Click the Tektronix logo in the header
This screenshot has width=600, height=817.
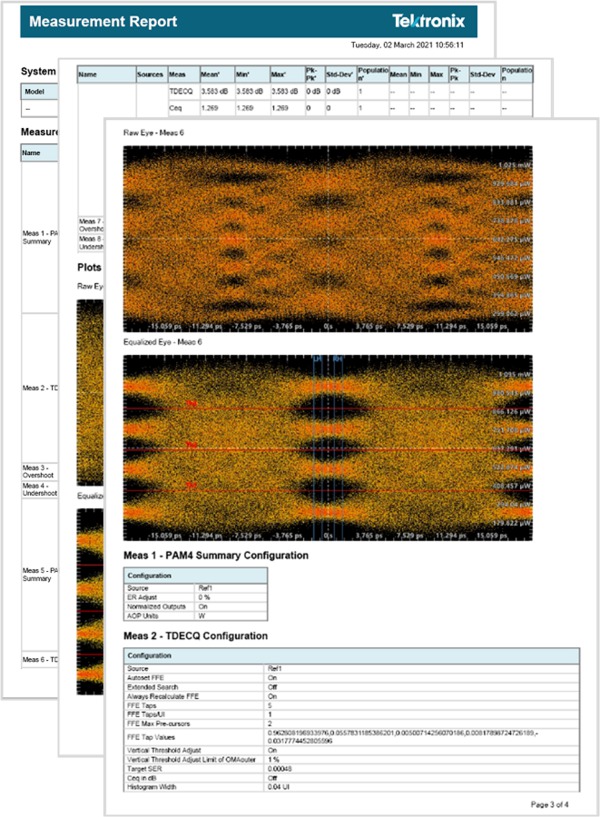click(428, 21)
